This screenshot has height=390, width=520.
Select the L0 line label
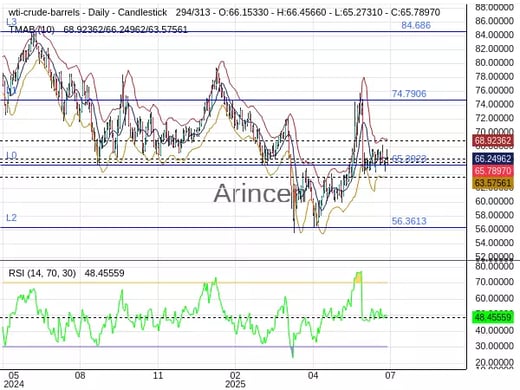coord(11,155)
